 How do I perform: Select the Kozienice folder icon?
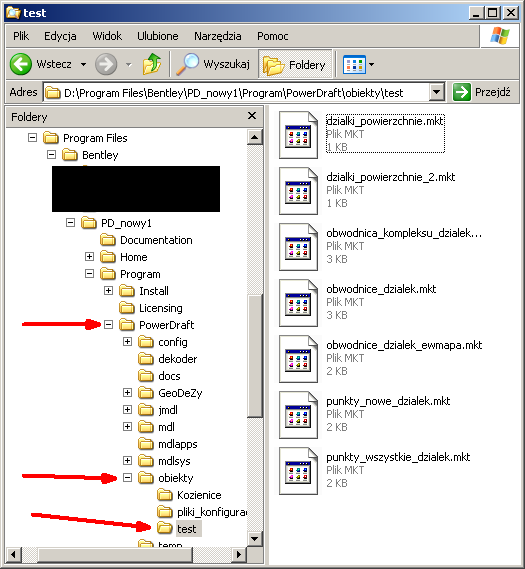[x=165, y=495]
